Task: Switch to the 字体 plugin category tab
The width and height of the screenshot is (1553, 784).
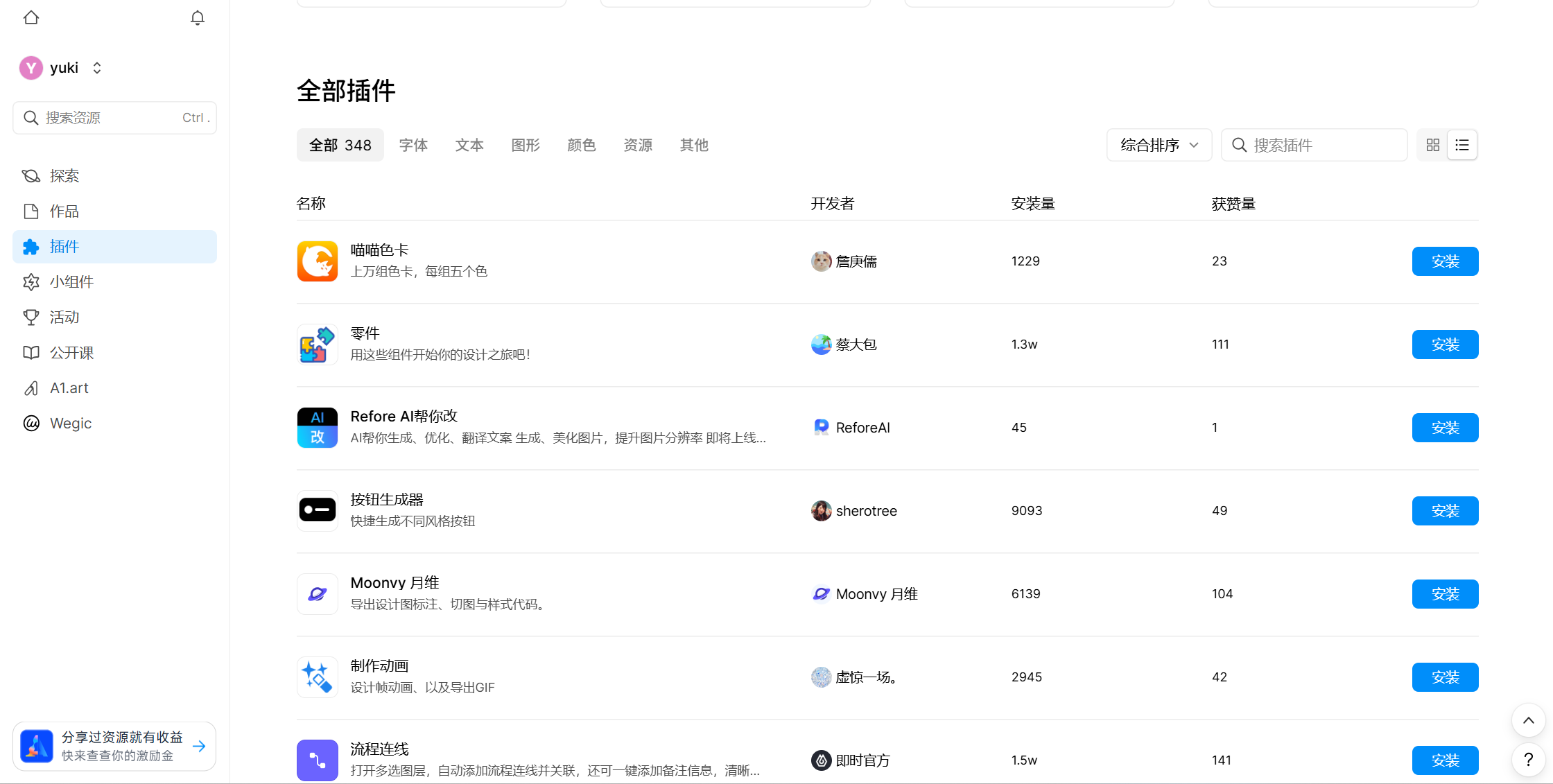Action: click(414, 145)
